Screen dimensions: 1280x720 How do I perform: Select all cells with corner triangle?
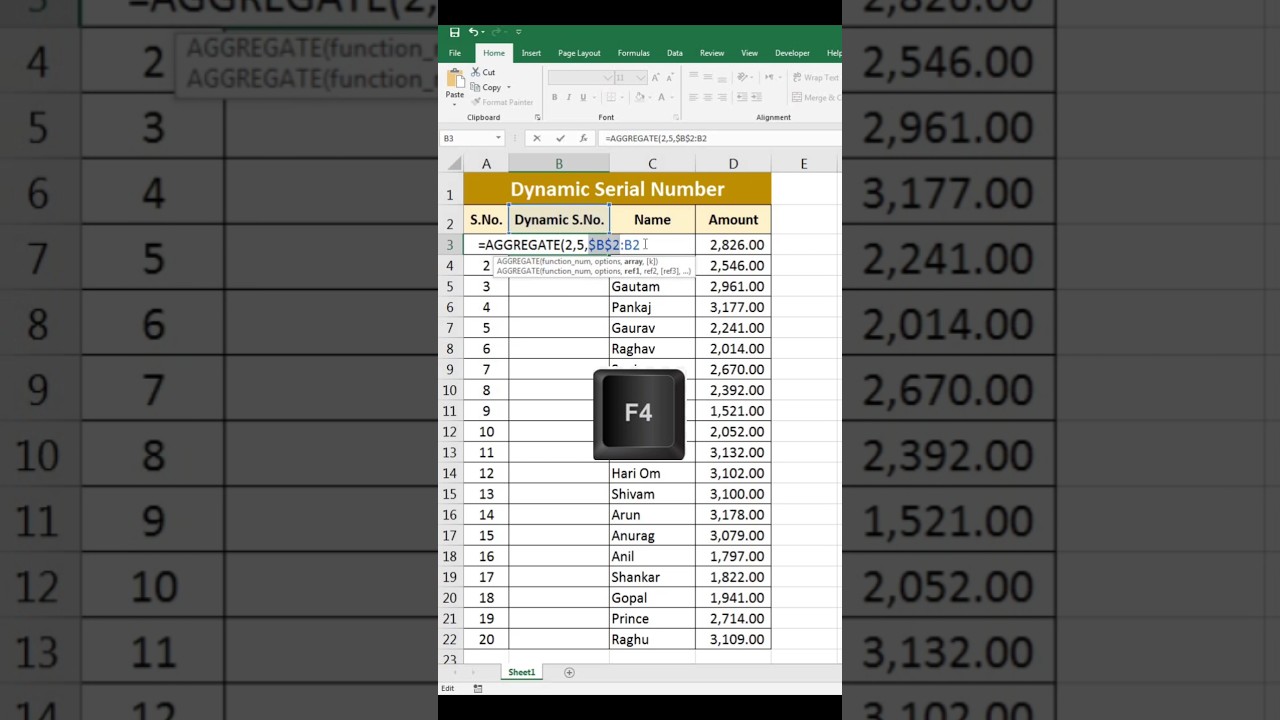tap(455, 164)
